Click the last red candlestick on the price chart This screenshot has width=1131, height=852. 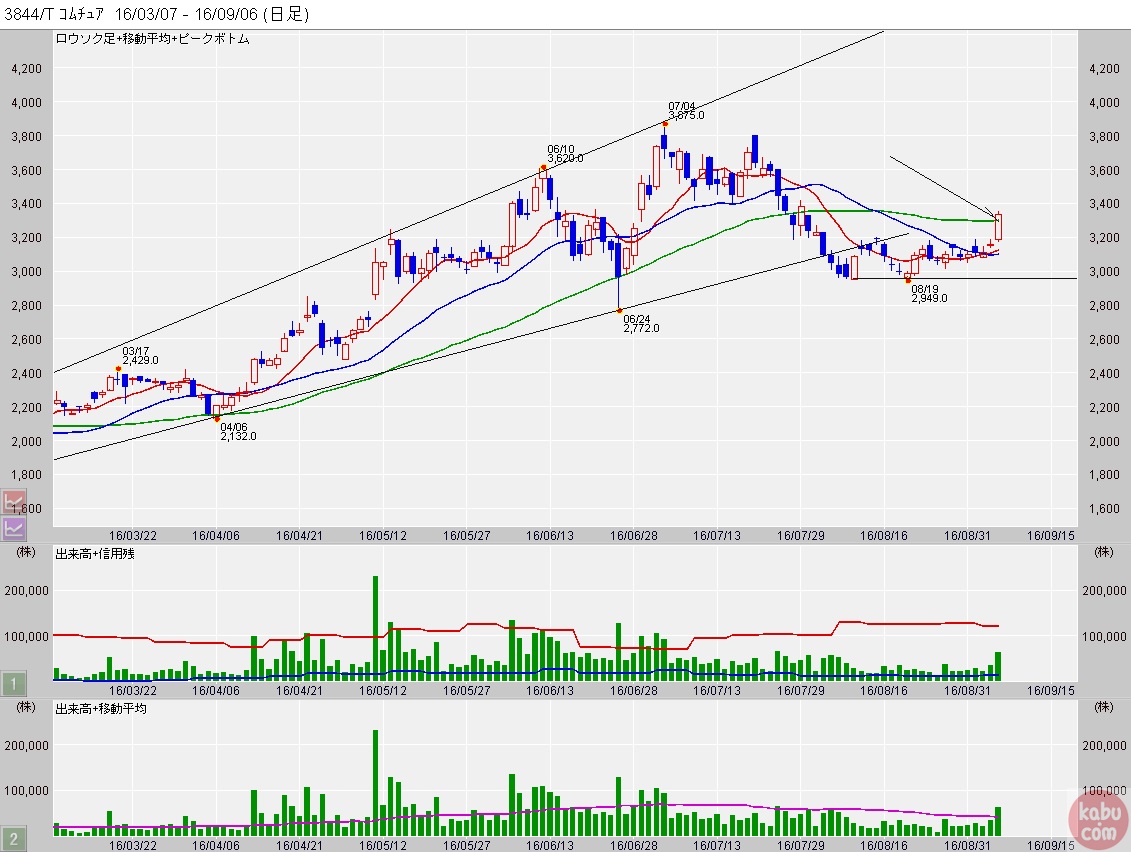pos(998,226)
